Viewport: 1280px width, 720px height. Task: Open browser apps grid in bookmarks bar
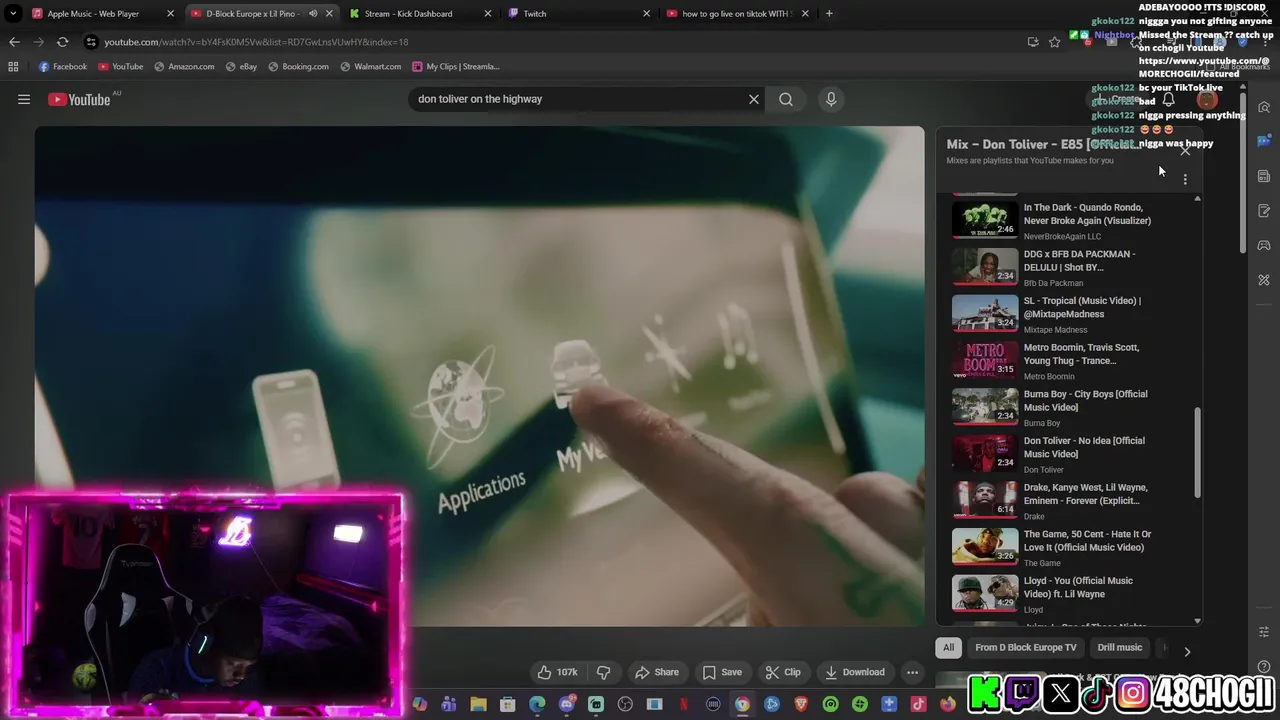tap(13, 66)
